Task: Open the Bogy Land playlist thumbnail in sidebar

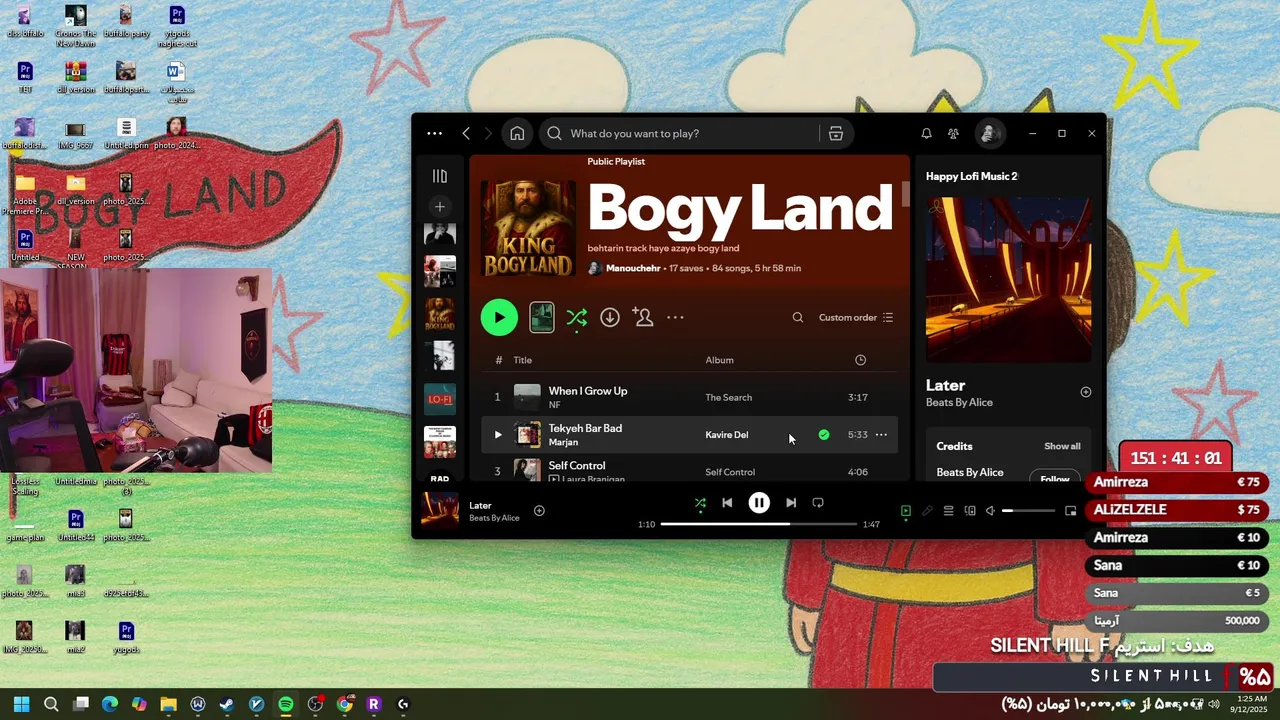Action: click(440, 314)
